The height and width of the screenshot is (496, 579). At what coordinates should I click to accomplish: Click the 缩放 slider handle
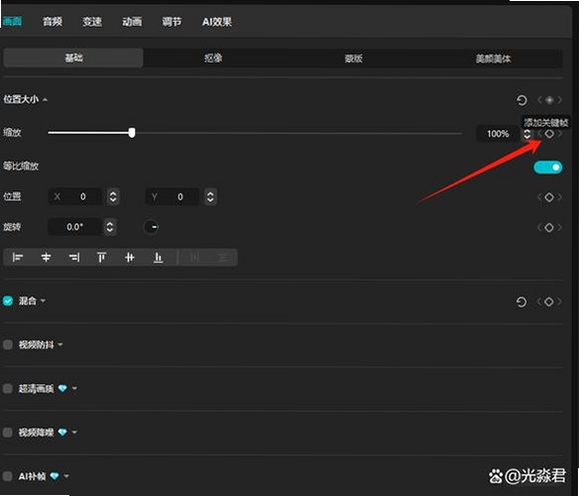[132, 133]
